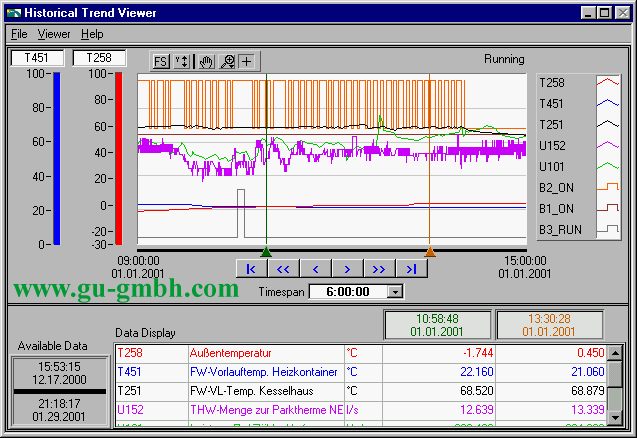Step forward one increment in time
Image resolution: width=637 pixels, height=438 pixels.
click(x=347, y=269)
